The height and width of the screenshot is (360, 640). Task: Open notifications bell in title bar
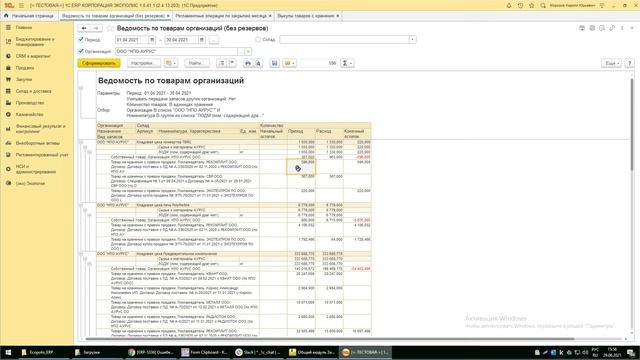(509, 5)
